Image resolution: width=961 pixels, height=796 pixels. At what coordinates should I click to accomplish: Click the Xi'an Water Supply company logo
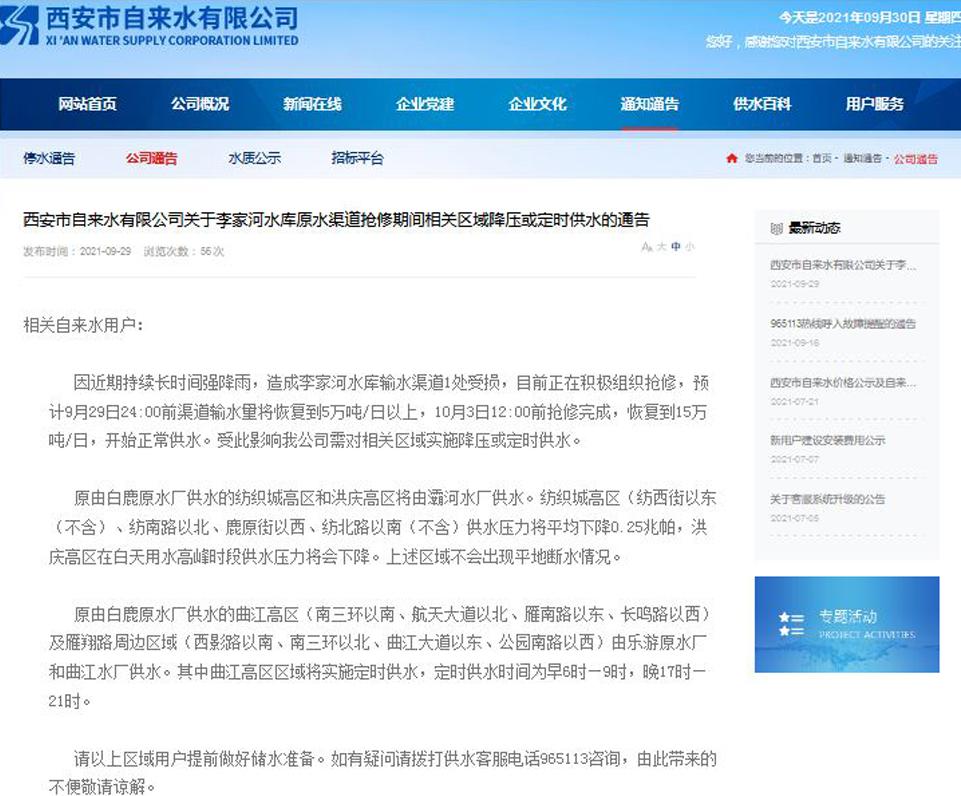click(21, 26)
